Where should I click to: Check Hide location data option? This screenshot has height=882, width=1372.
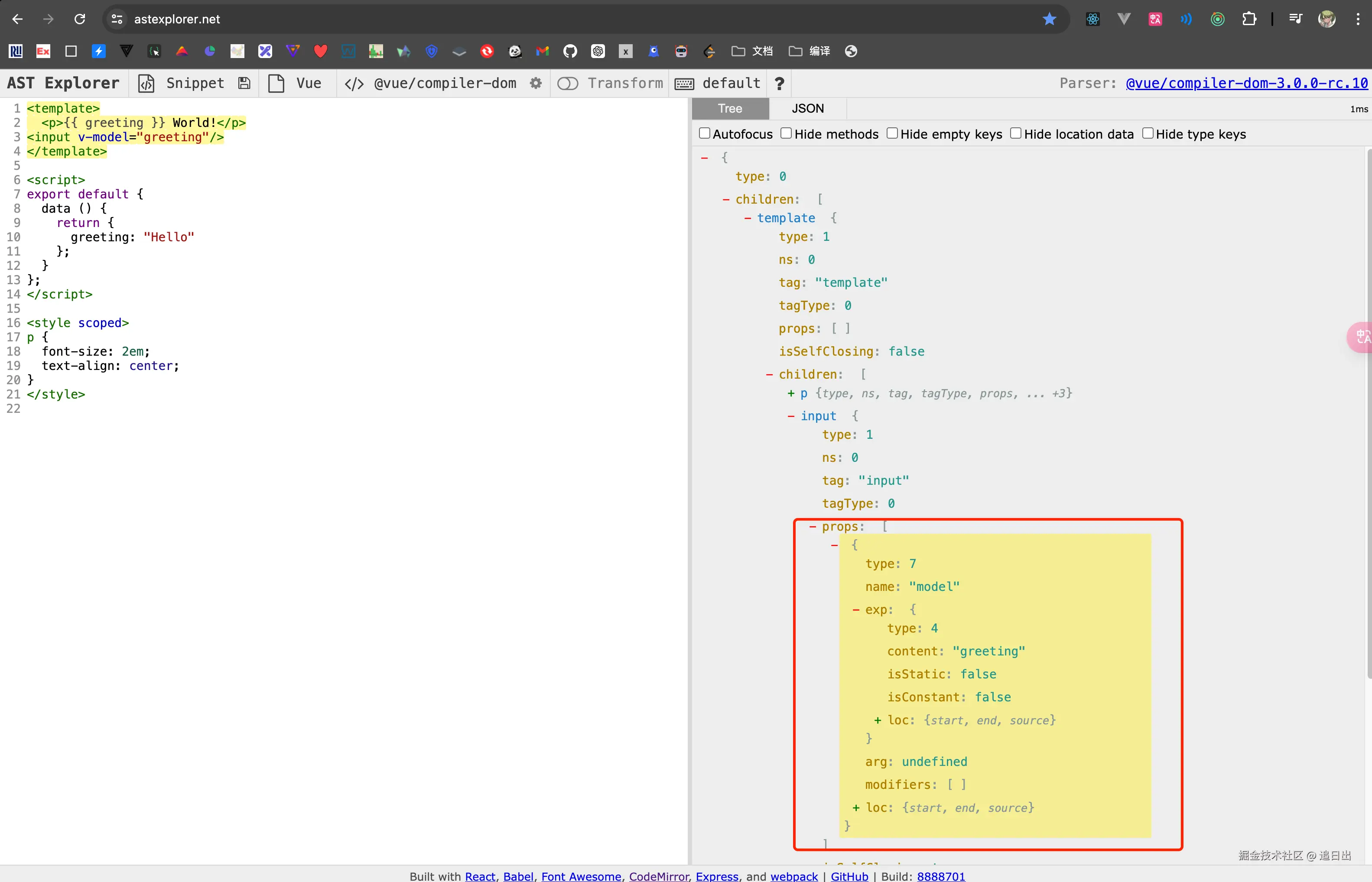[1016, 133]
